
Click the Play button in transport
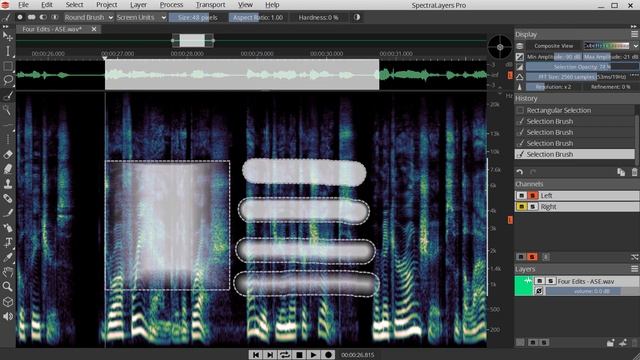(x=313, y=355)
